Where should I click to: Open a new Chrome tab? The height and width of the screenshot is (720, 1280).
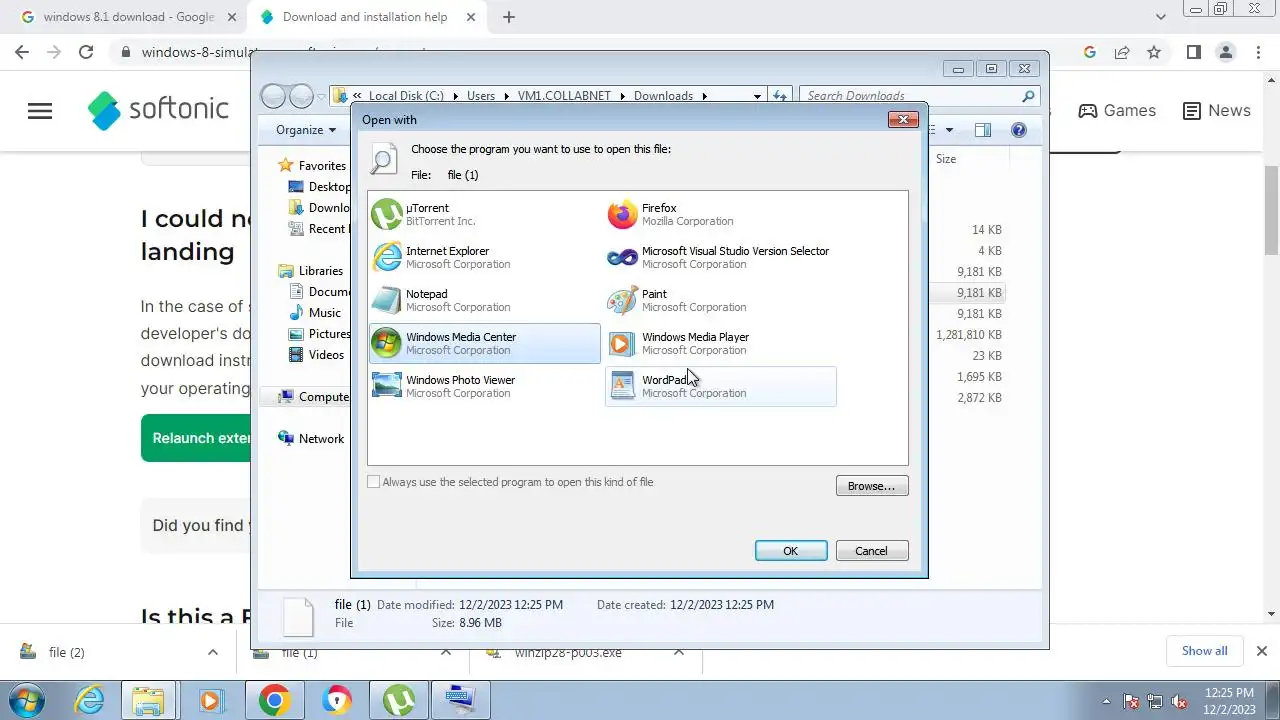pyautogui.click(x=509, y=17)
